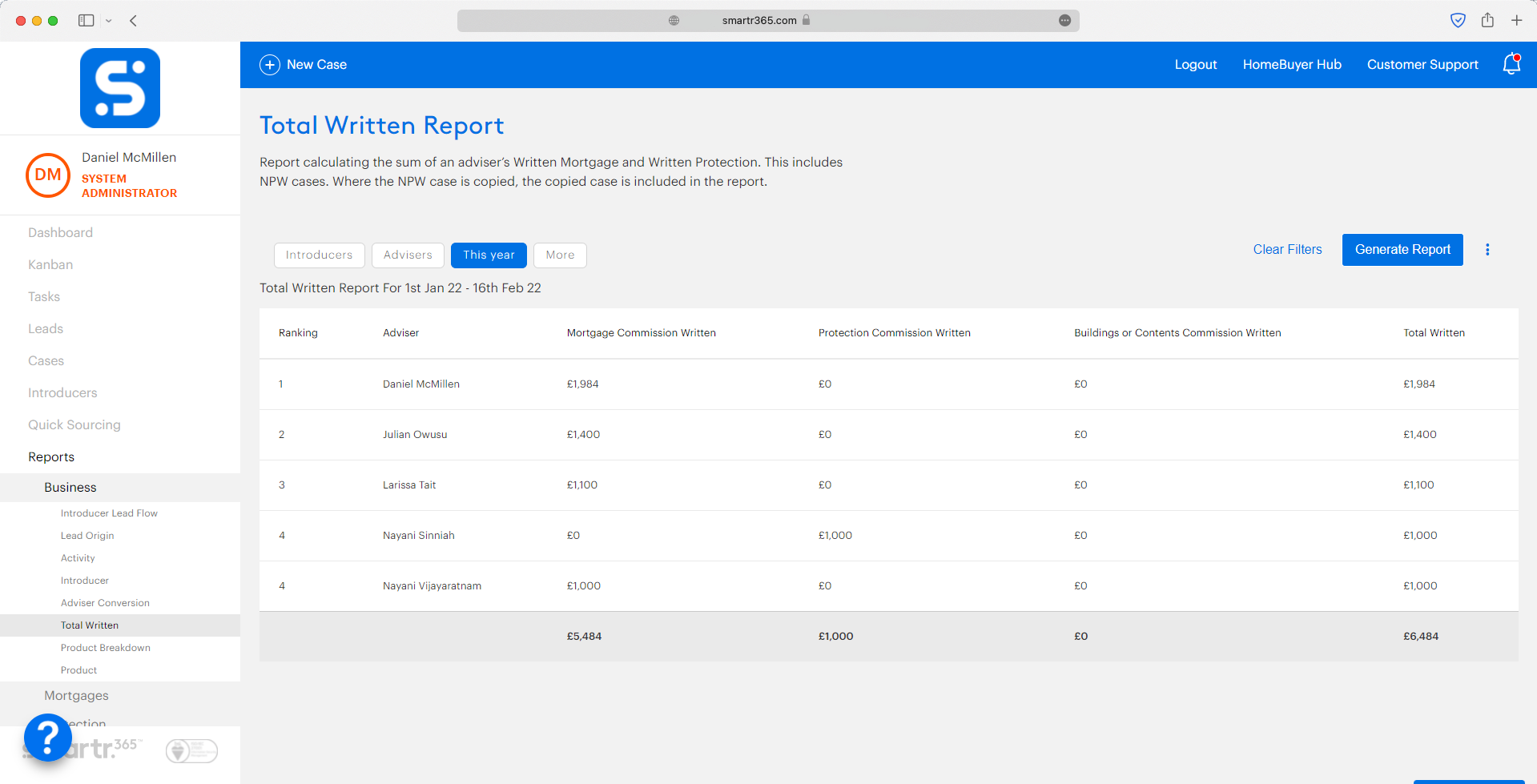The width and height of the screenshot is (1537, 784).
Task: Click the Nayani Sinniah adviser cell
Action: (x=418, y=536)
